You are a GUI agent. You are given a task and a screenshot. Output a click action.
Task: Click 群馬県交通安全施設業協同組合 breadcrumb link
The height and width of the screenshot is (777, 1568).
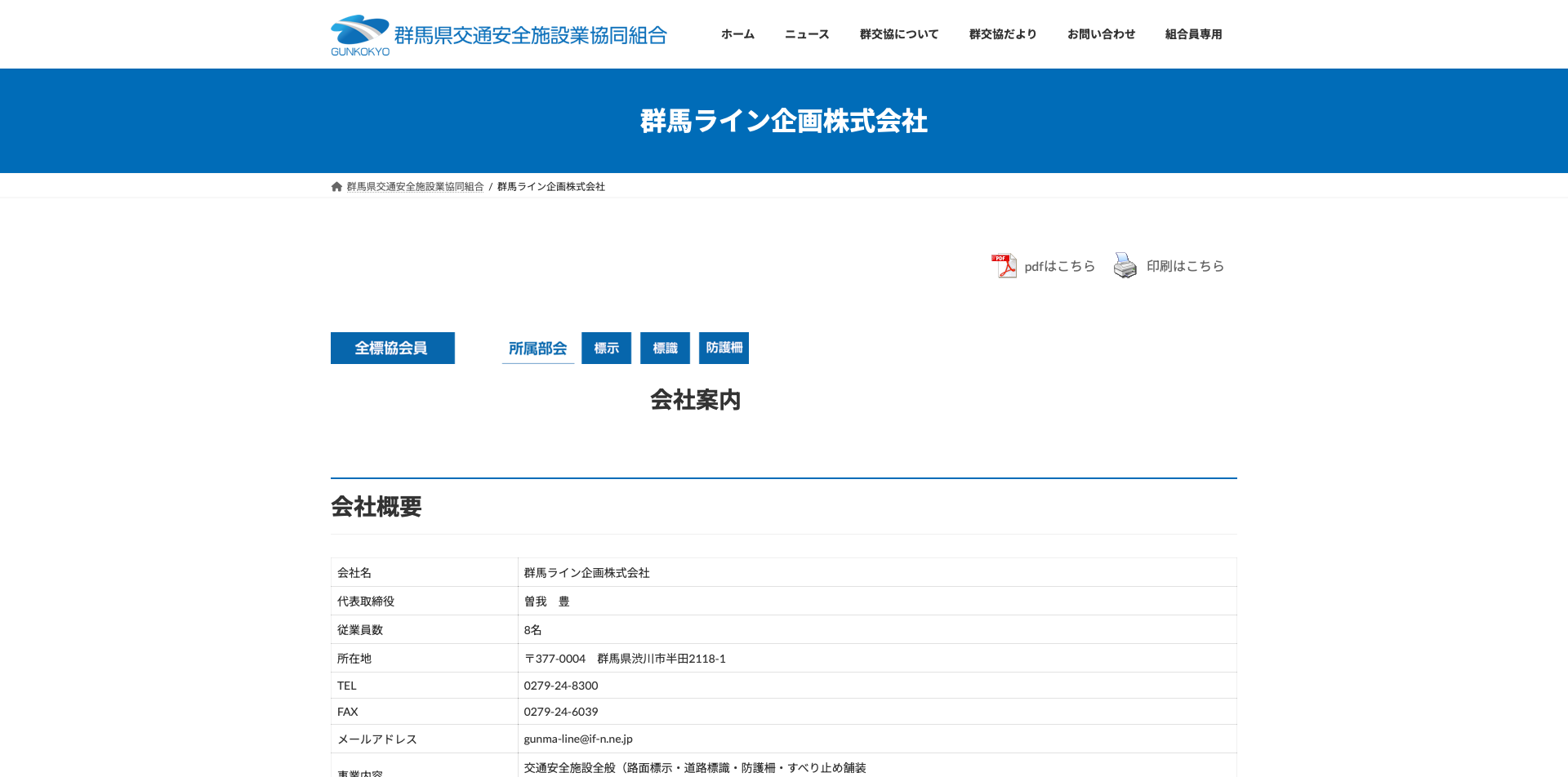point(415,187)
